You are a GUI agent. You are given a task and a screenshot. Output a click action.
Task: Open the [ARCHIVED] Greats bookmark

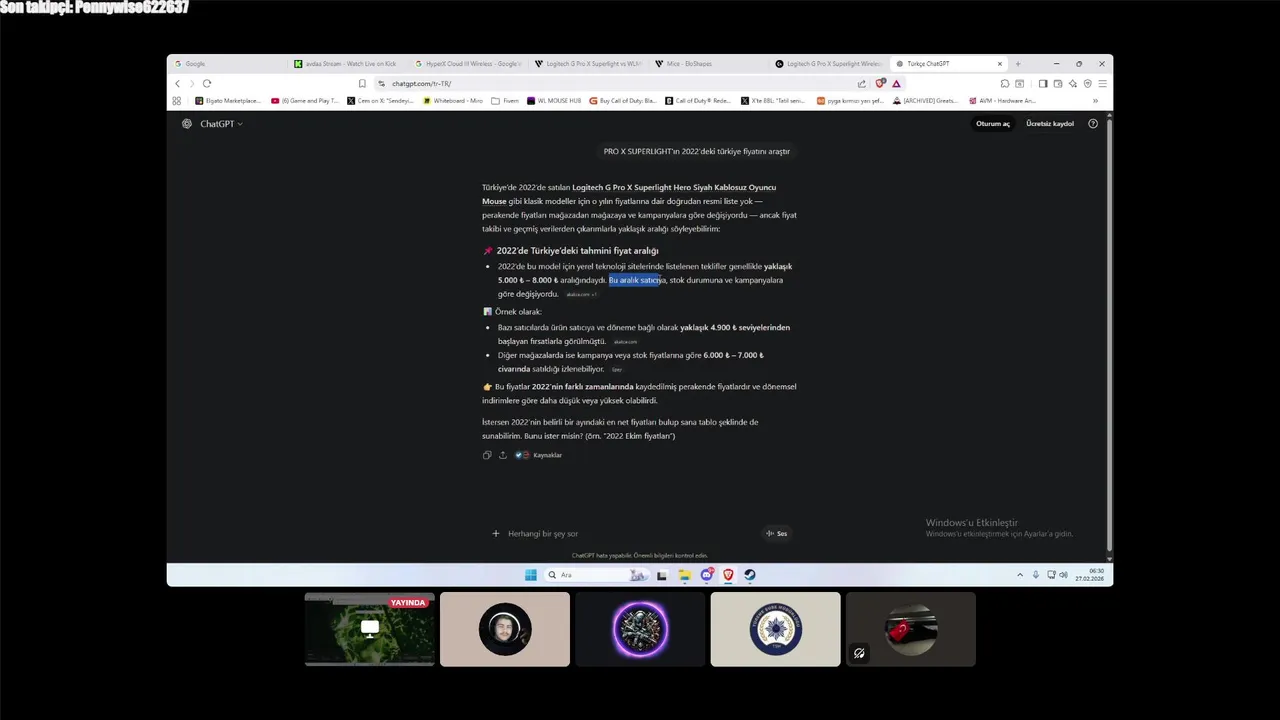click(925, 101)
